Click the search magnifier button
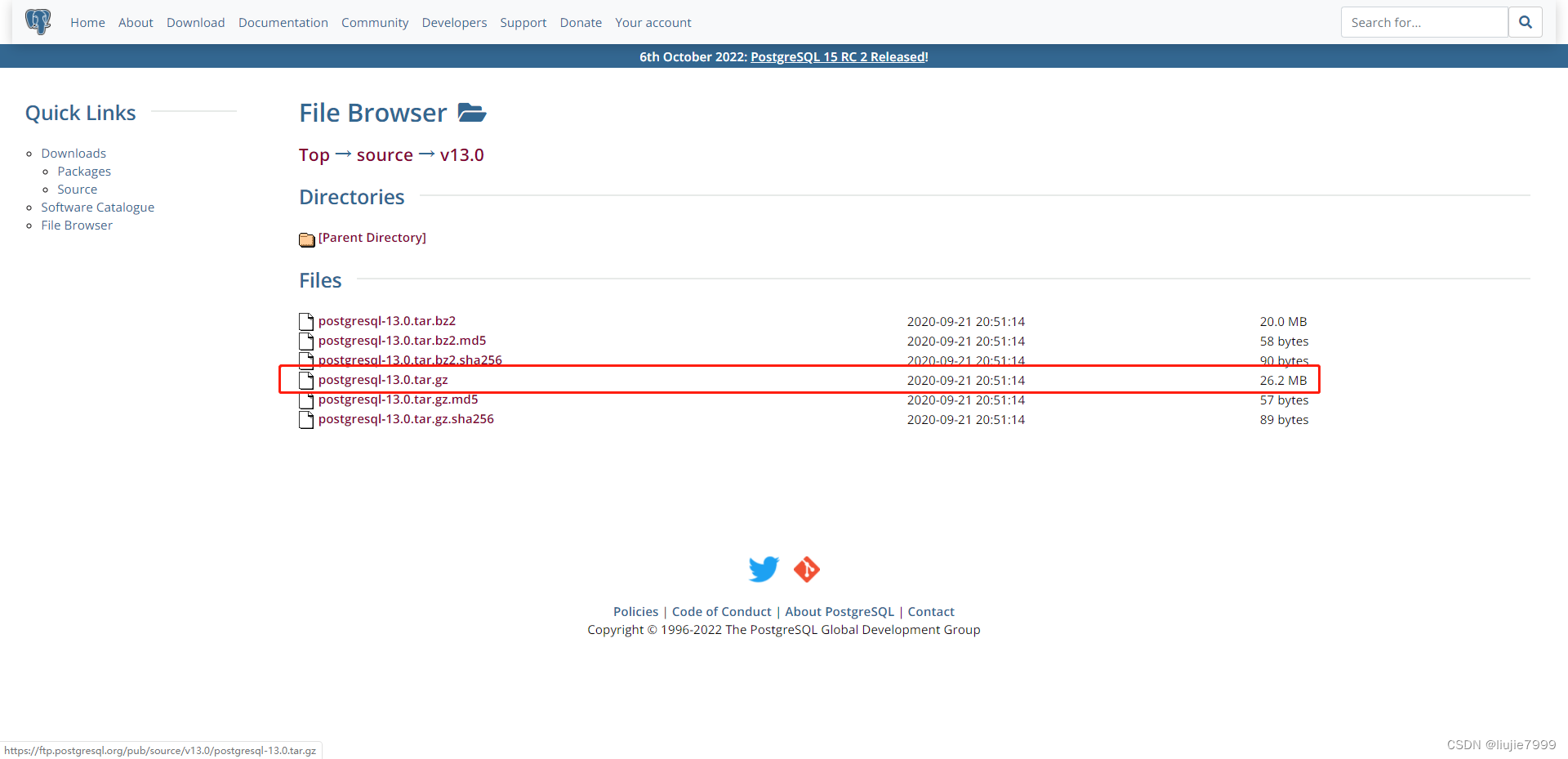Viewport: 1568px width, 759px height. pos(1525,22)
